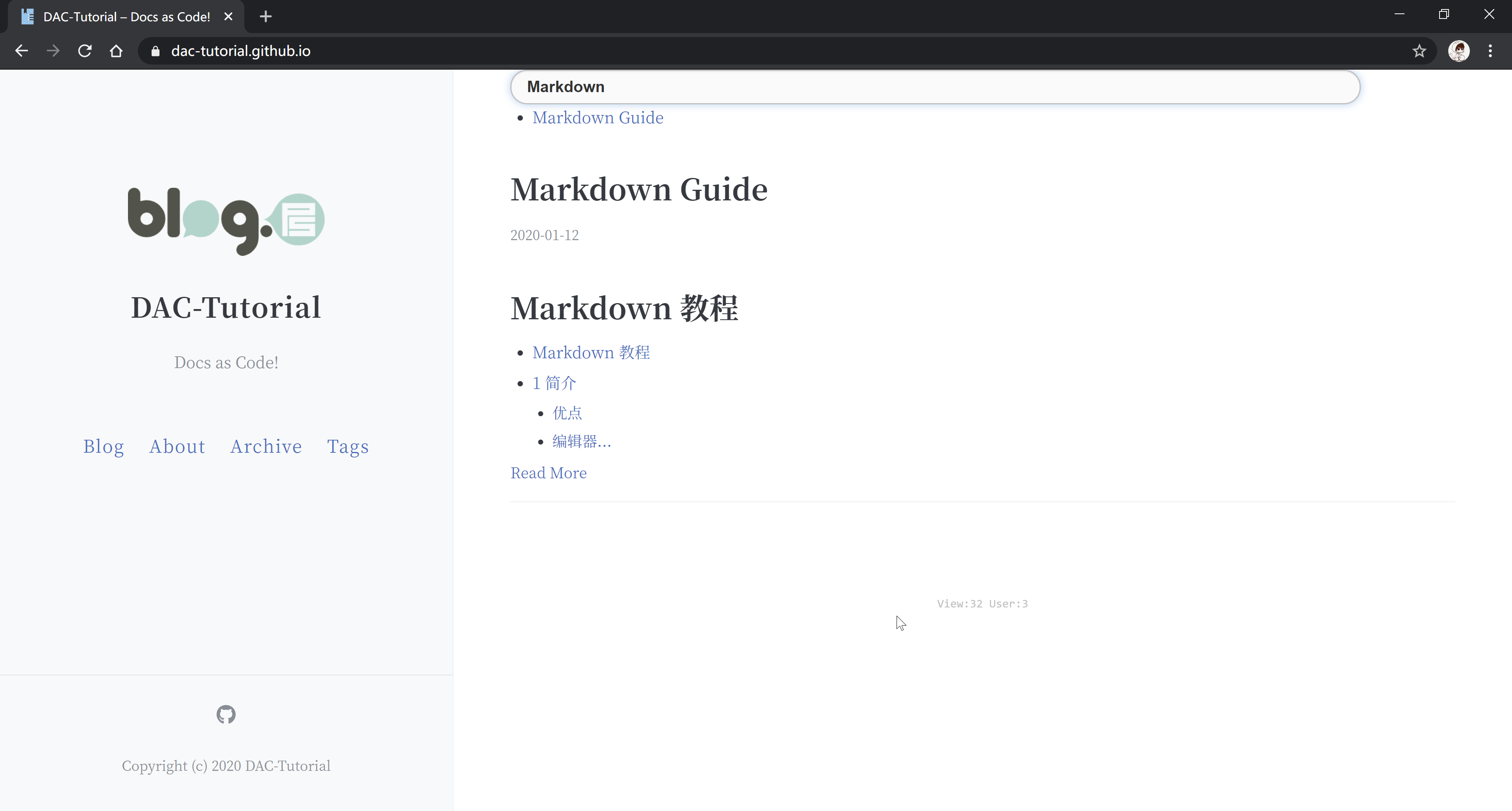Open the Markdown Guide post heading
1512x811 pixels.
(639, 189)
